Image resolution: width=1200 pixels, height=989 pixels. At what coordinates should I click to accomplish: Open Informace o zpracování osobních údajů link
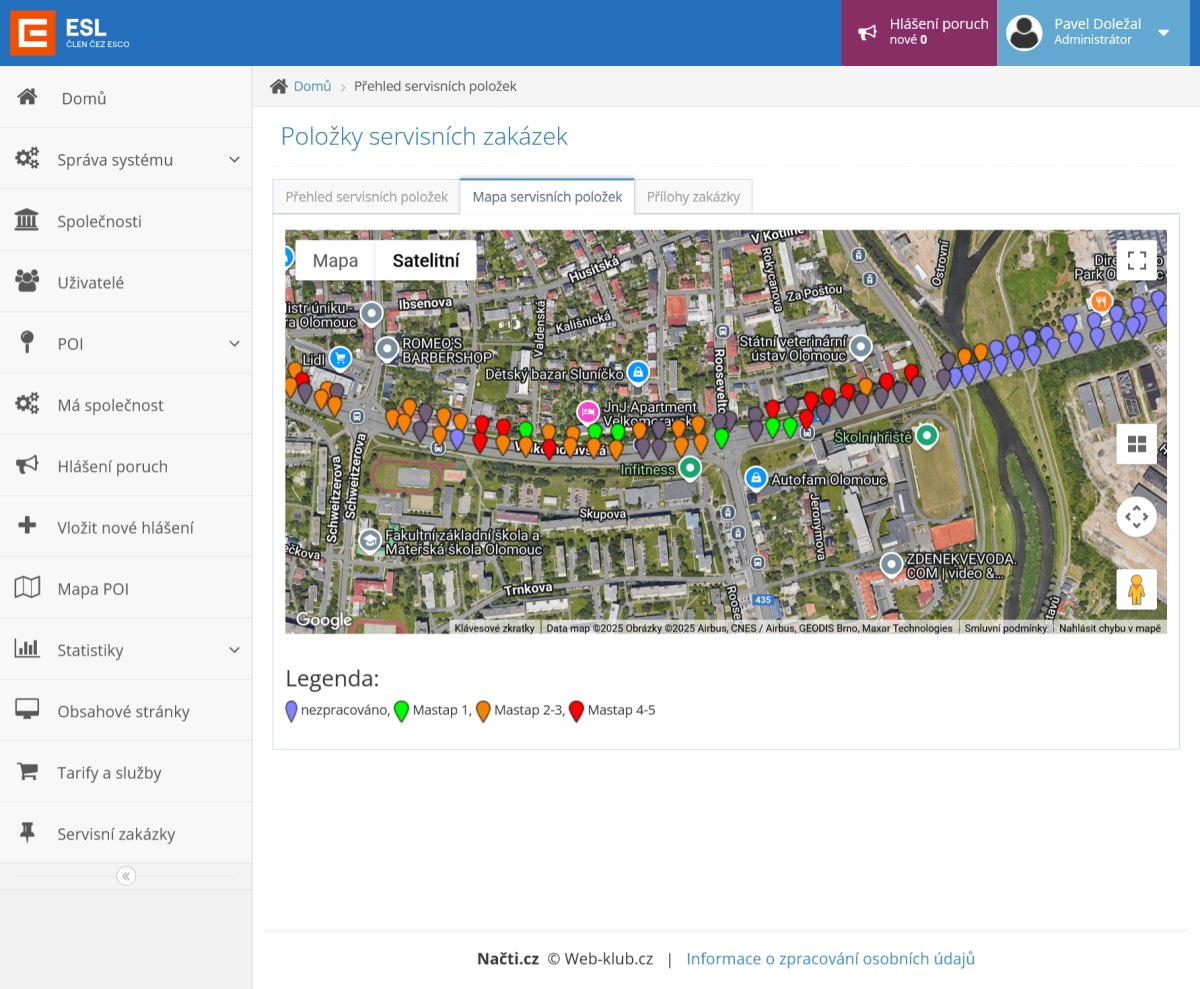pyautogui.click(x=830, y=958)
